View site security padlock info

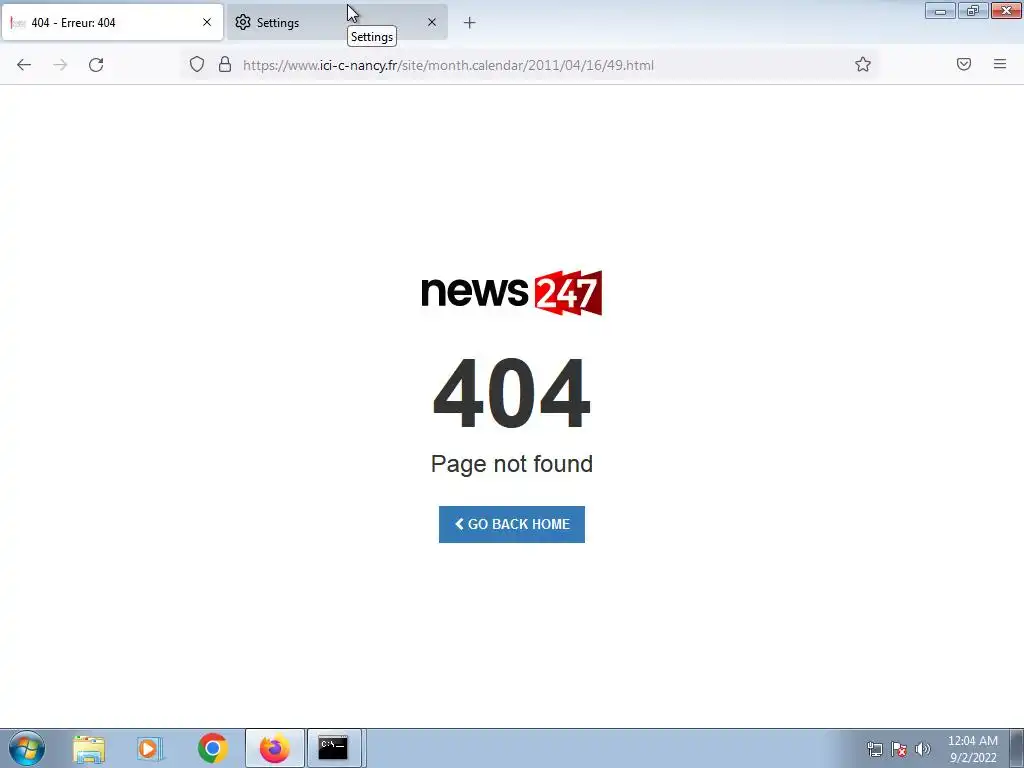(225, 64)
